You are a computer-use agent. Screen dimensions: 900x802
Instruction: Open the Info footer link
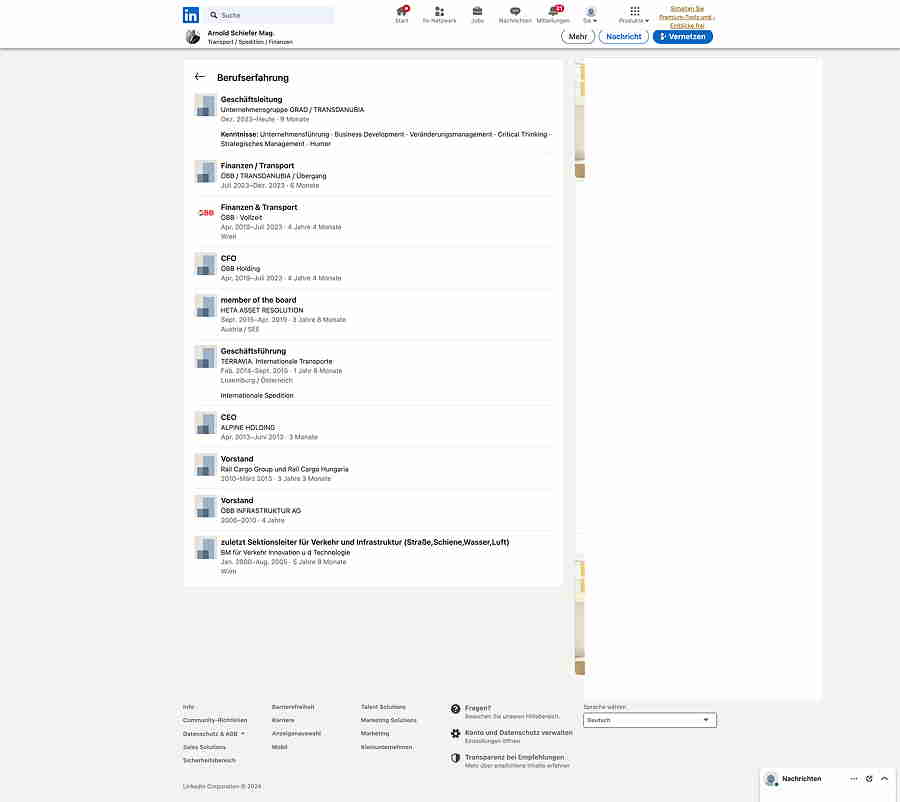pyautogui.click(x=188, y=707)
